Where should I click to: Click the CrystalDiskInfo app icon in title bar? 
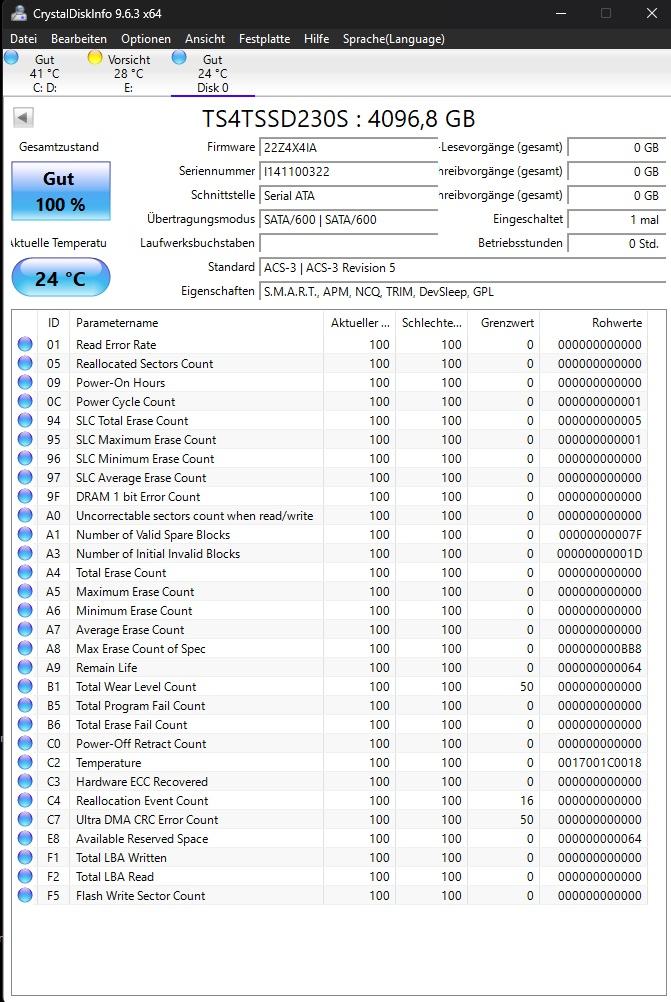click(19, 13)
